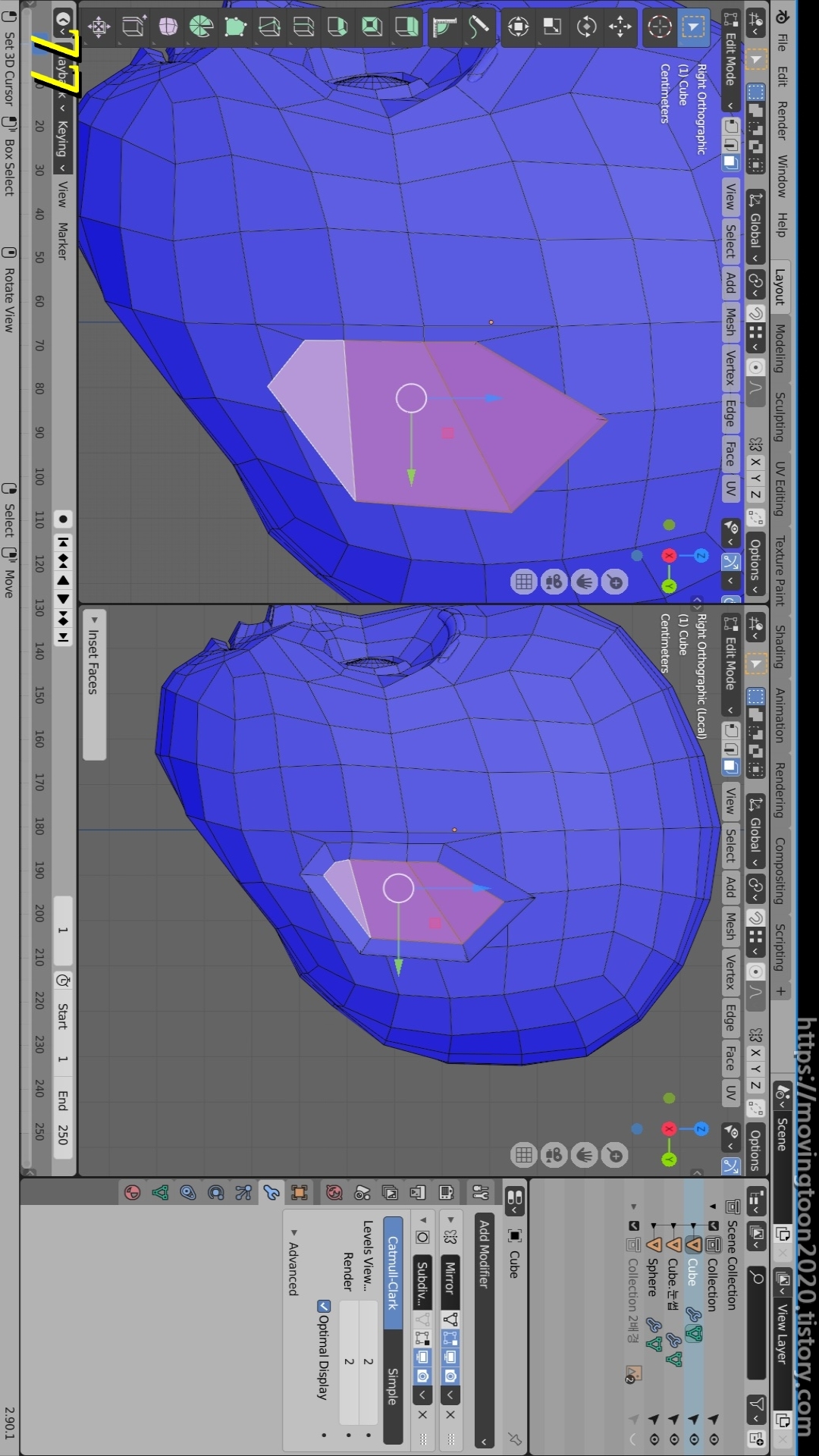Open the Active Tool settings tab
The height and width of the screenshot is (1456, 819).
tap(480, 1192)
